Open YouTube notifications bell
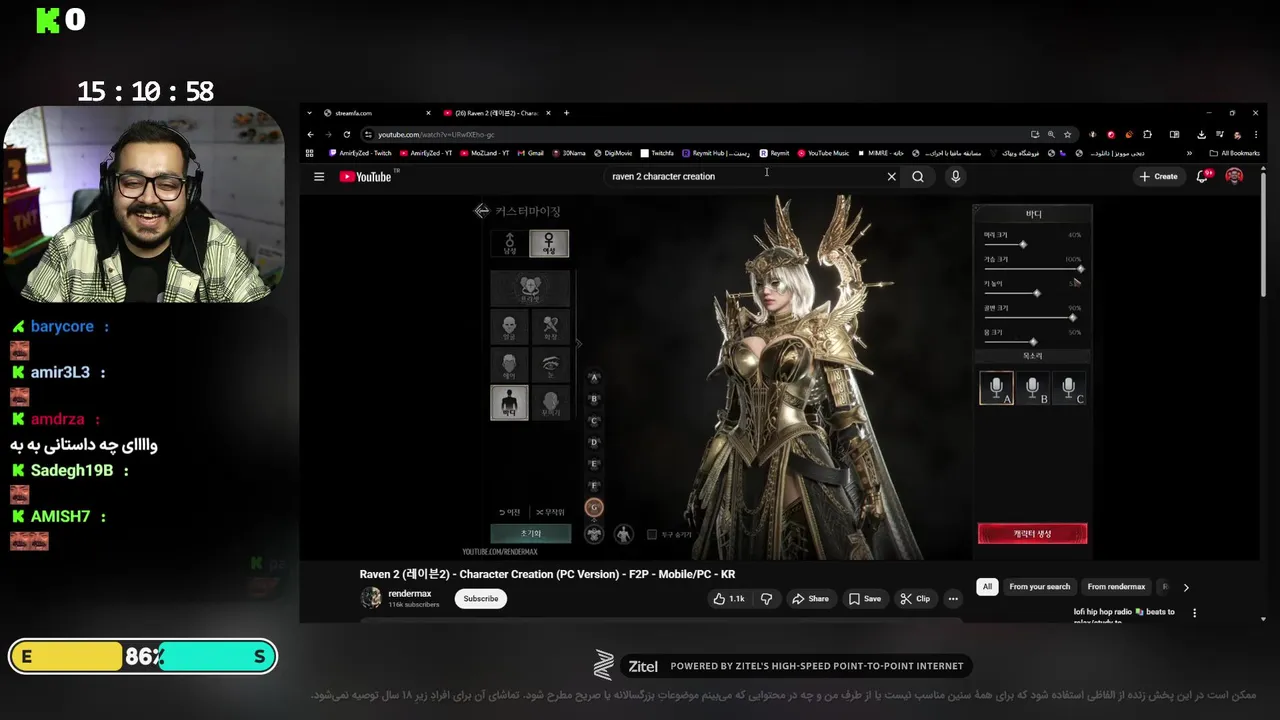The image size is (1280, 720). point(1203,176)
